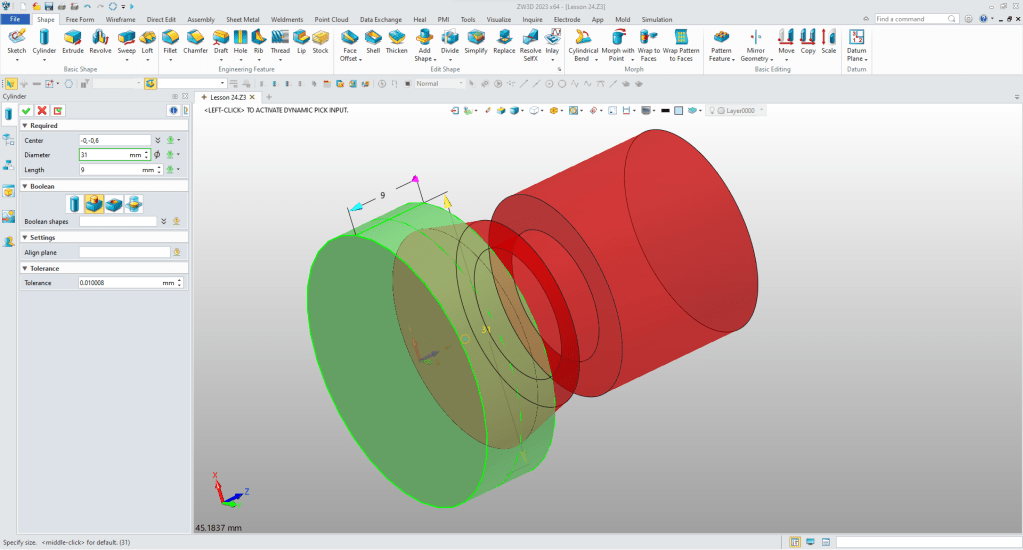This screenshot has height=550, width=1023.
Task: Select the Base boolean option
Action: click(x=75, y=204)
